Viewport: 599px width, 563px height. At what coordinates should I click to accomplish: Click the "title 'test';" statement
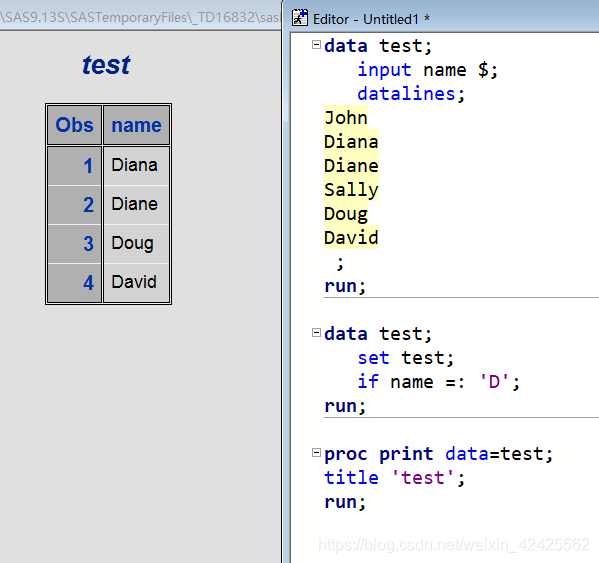394,478
